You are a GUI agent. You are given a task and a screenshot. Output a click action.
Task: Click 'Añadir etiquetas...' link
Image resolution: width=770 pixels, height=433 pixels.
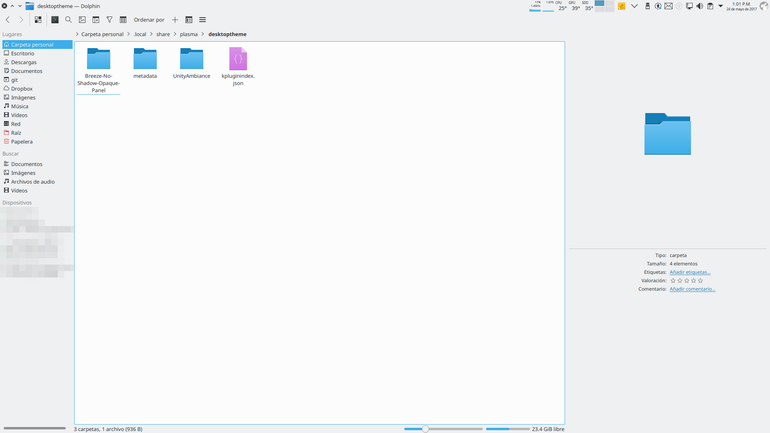pyautogui.click(x=690, y=272)
